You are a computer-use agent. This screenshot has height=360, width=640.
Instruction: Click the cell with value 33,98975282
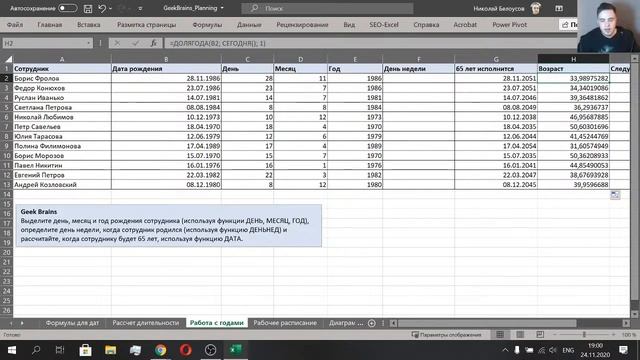[573, 78]
